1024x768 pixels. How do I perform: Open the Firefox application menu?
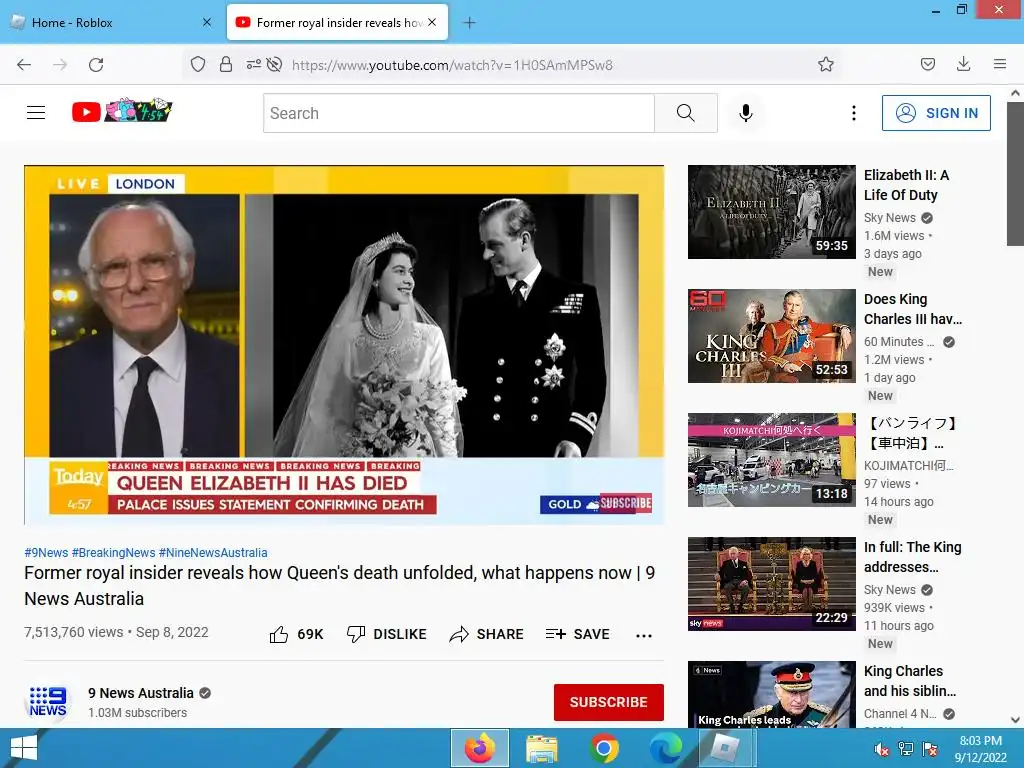[x=1000, y=64]
